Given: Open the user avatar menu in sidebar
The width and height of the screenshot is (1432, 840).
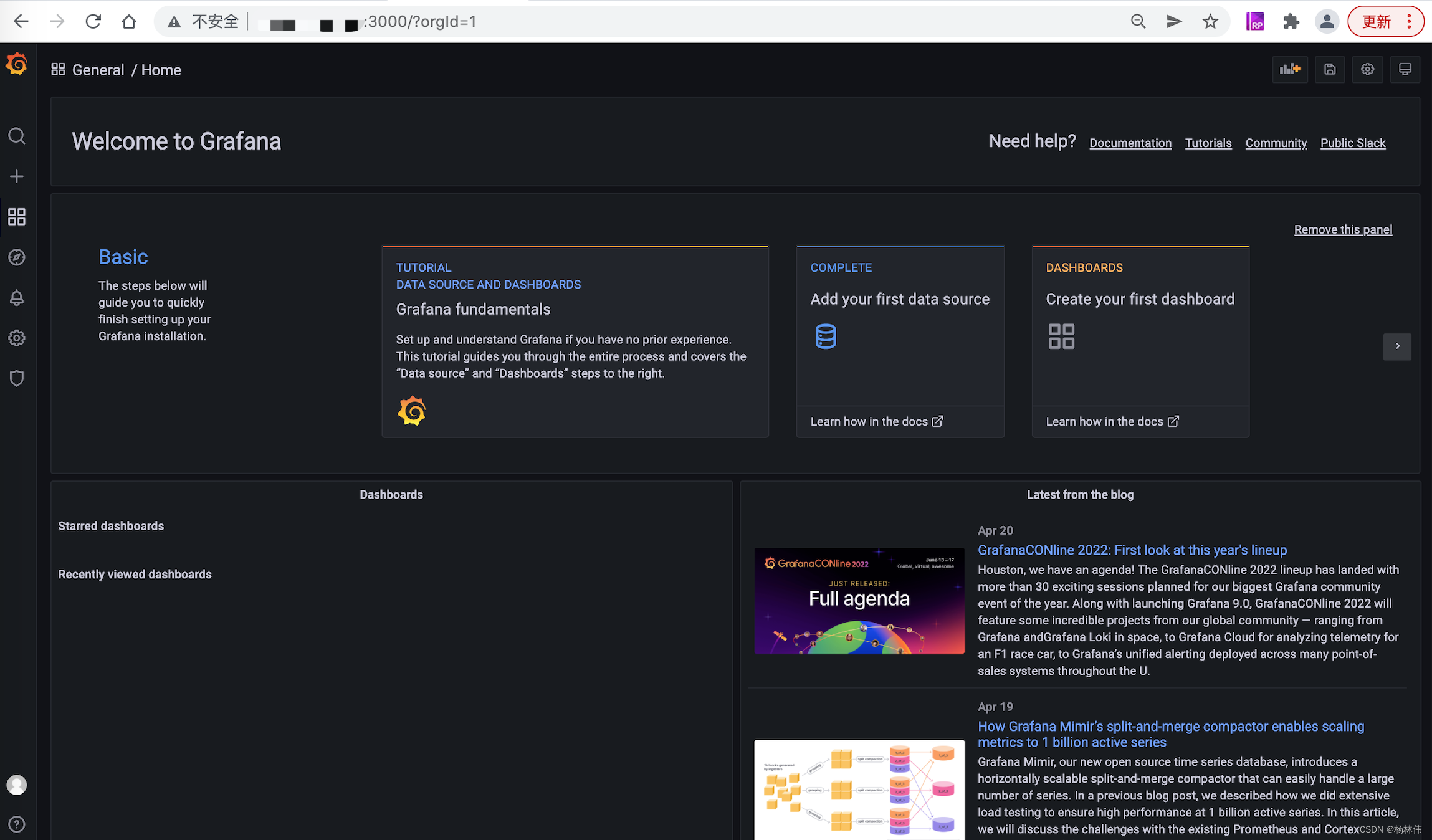Looking at the screenshot, I should [17, 785].
